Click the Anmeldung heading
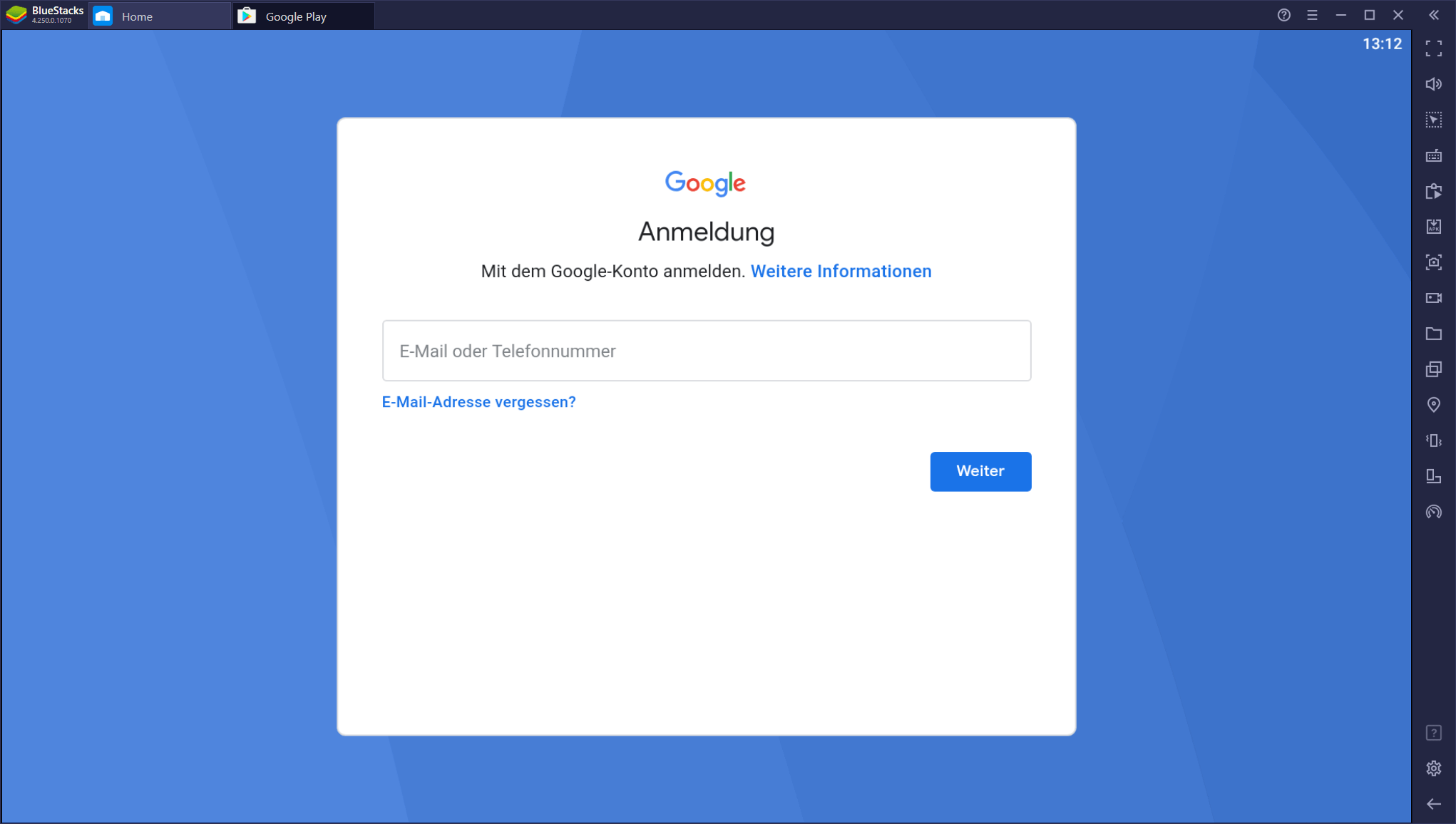 pos(706,232)
